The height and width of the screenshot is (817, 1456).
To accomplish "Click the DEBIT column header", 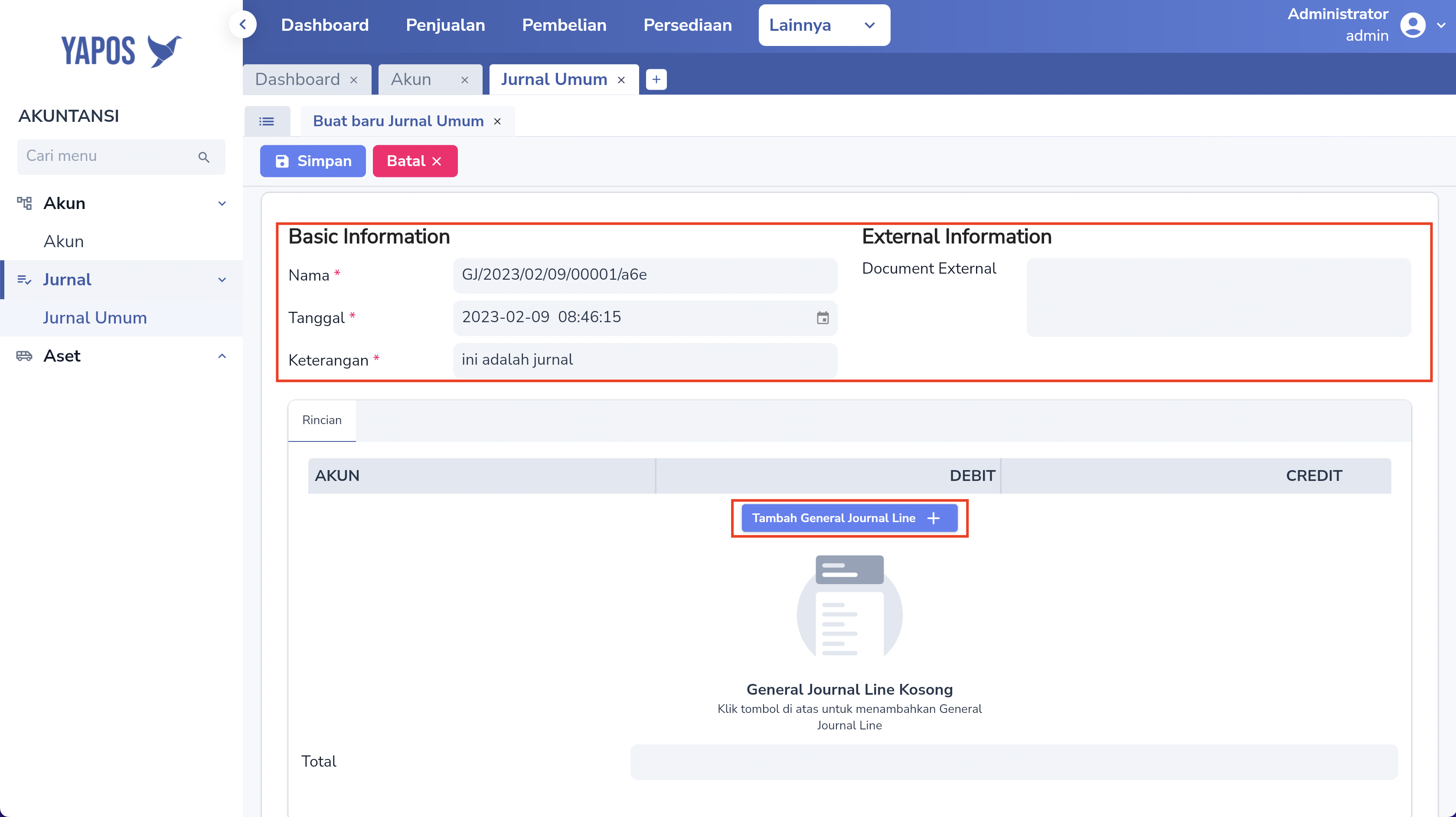I will [x=828, y=476].
